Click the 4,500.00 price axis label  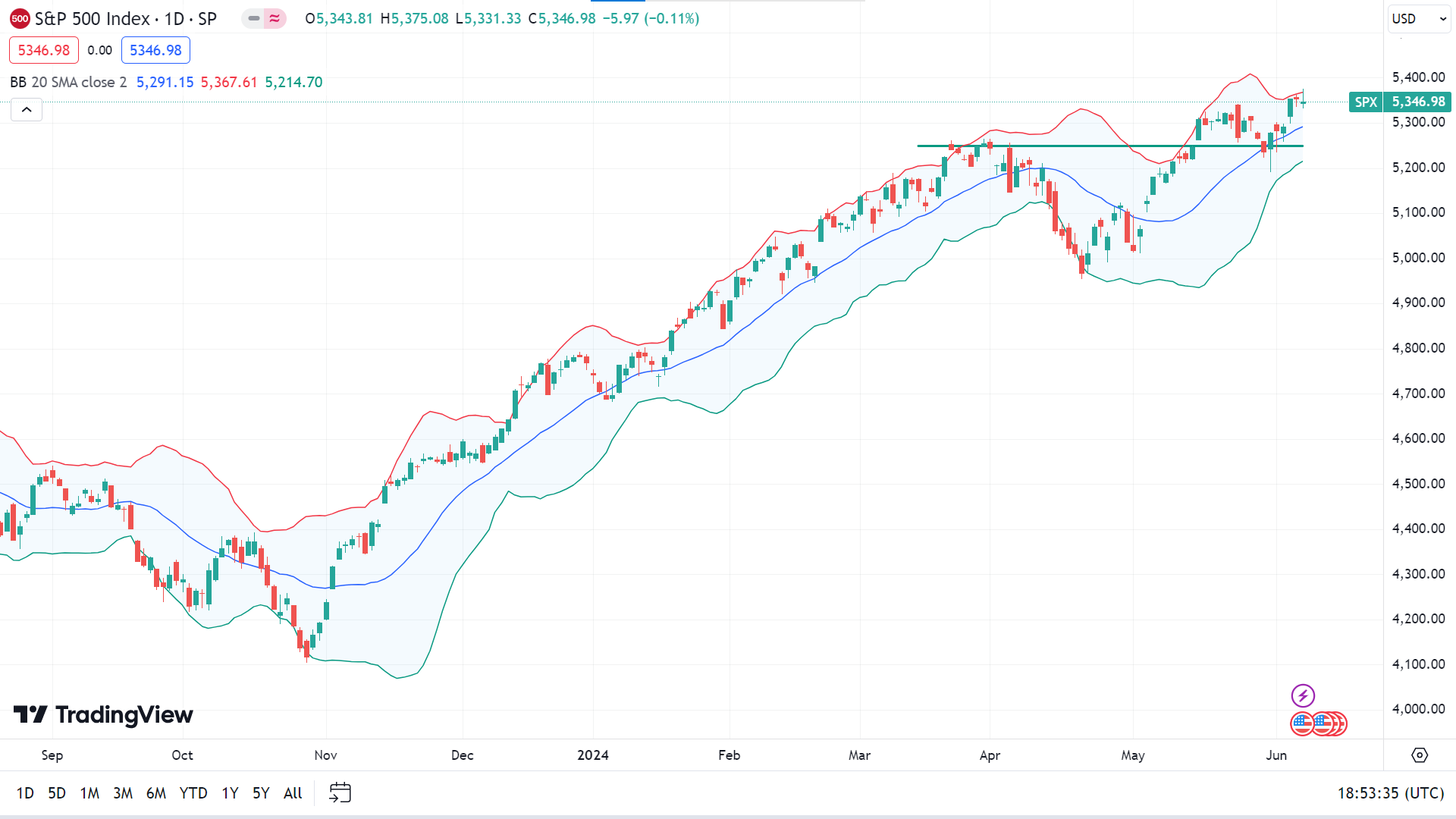1418,484
